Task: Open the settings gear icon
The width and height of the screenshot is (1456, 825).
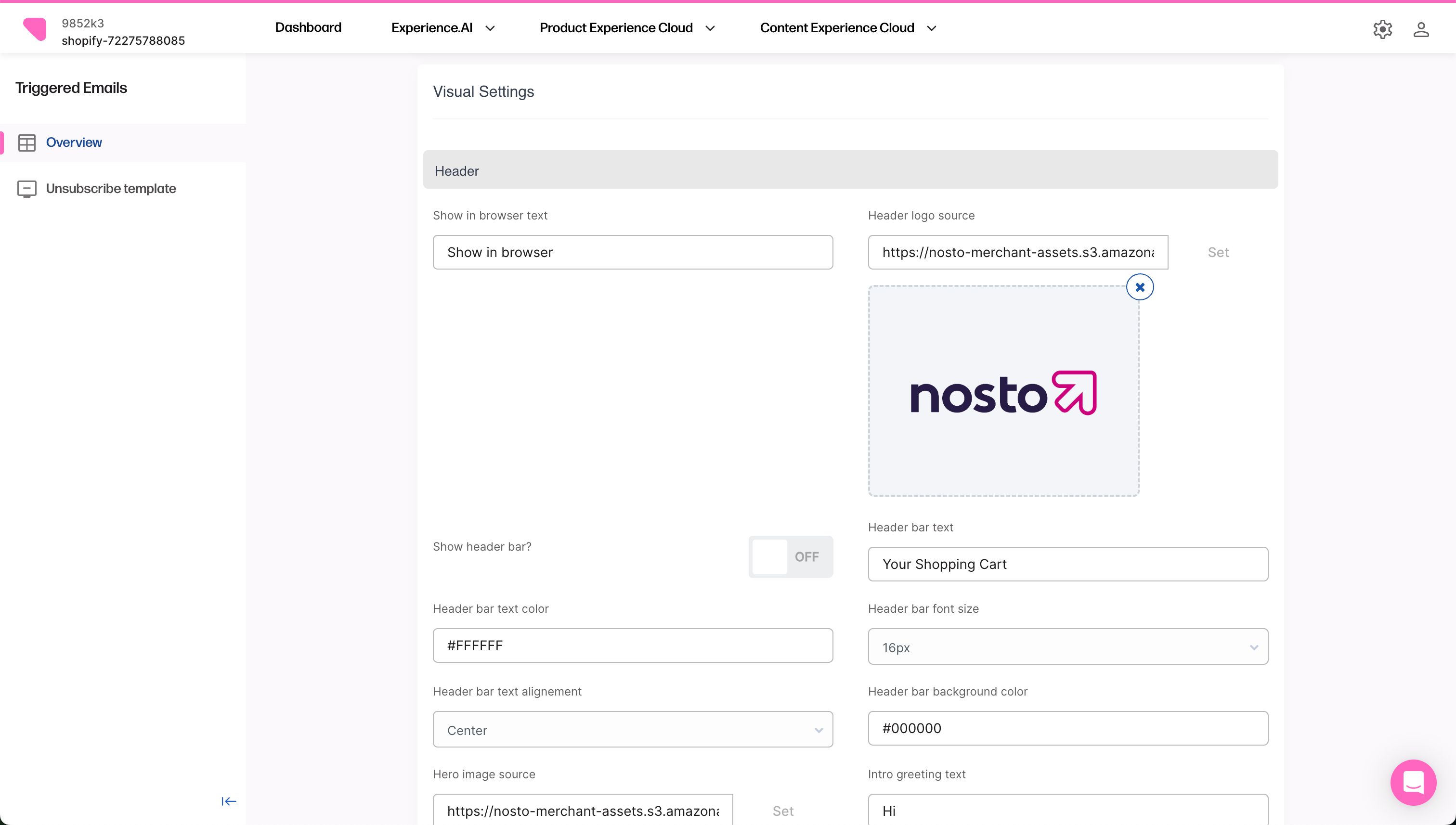Action: [x=1382, y=29]
